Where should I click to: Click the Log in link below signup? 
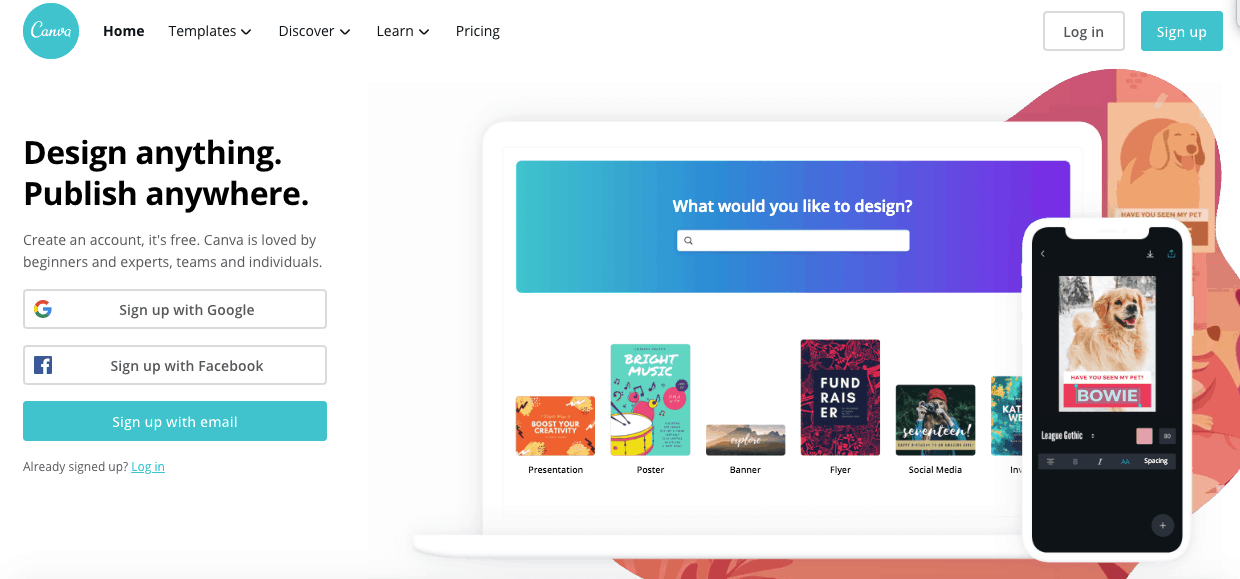(148, 467)
